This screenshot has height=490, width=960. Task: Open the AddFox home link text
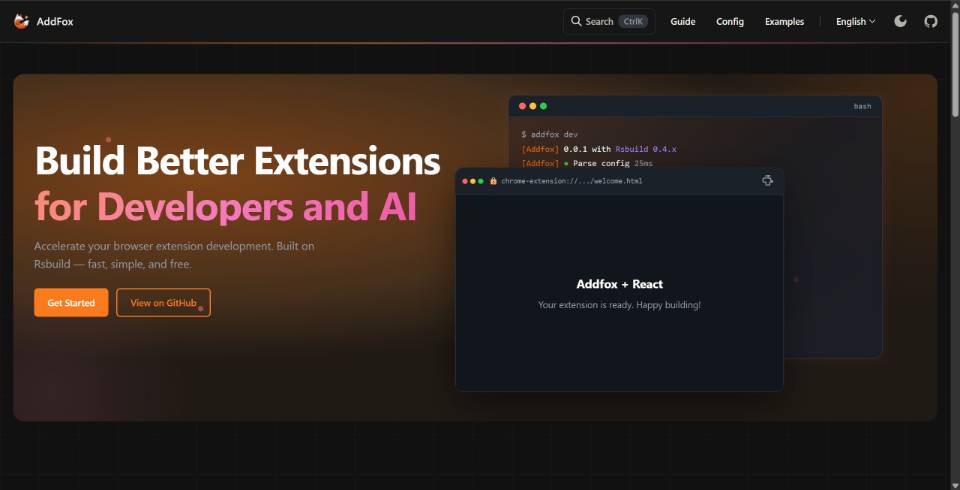[55, 21]
